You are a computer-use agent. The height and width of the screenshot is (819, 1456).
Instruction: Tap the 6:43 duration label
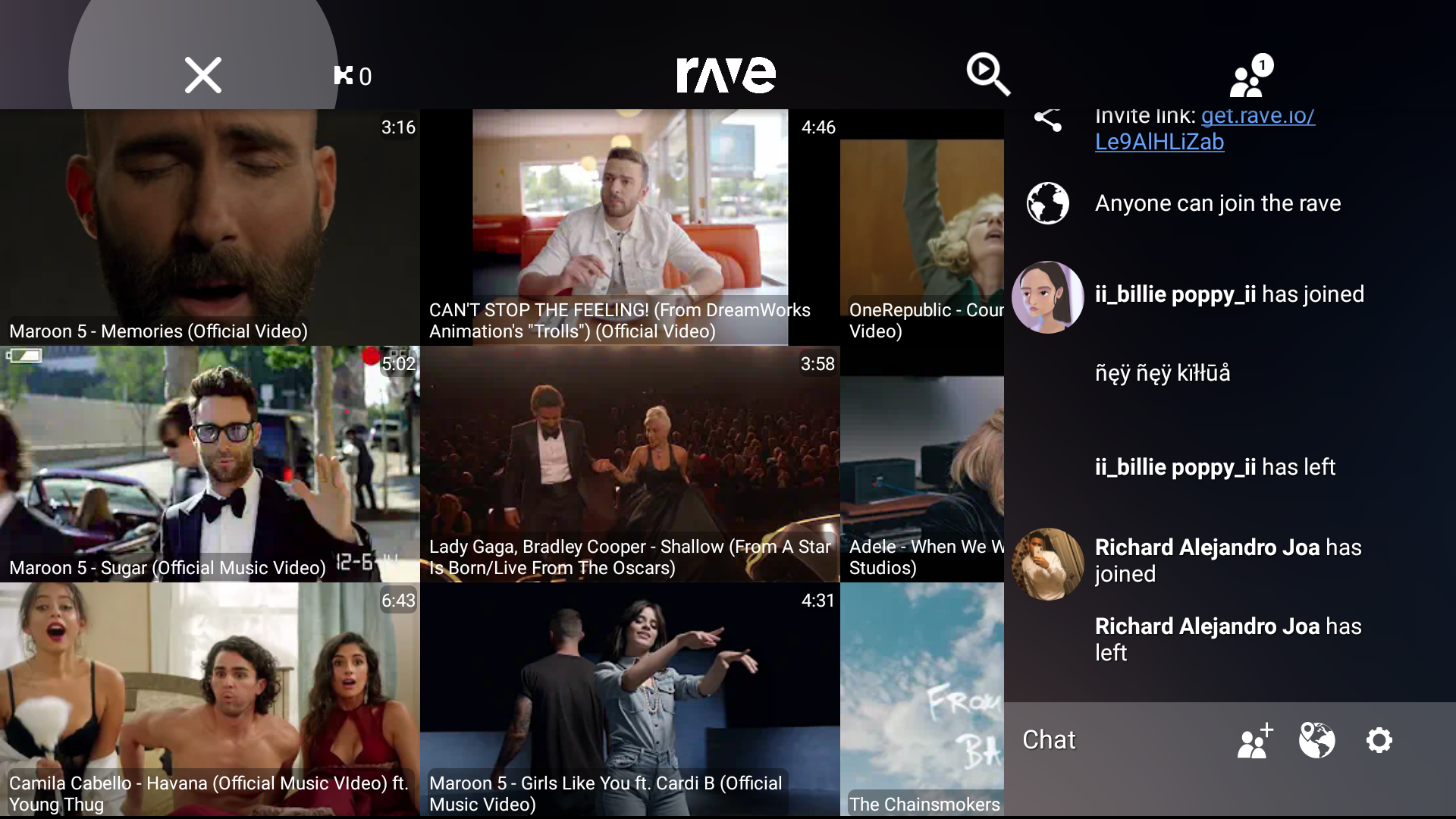click(398, 601)
